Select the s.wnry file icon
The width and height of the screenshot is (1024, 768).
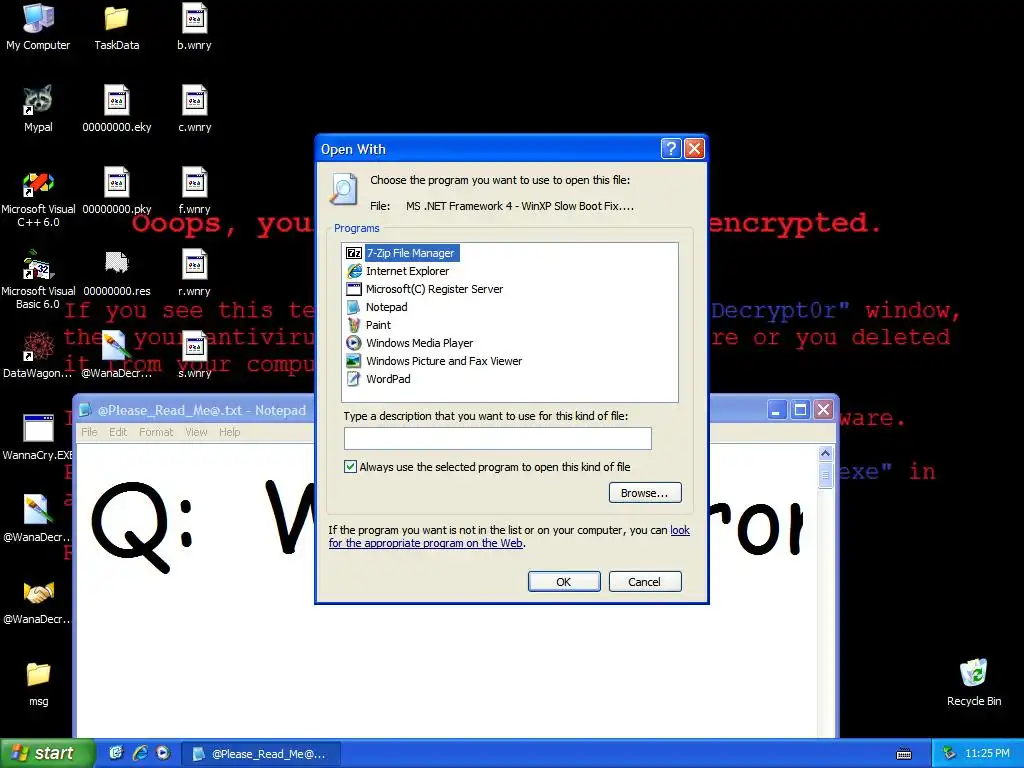coord(194,355)
